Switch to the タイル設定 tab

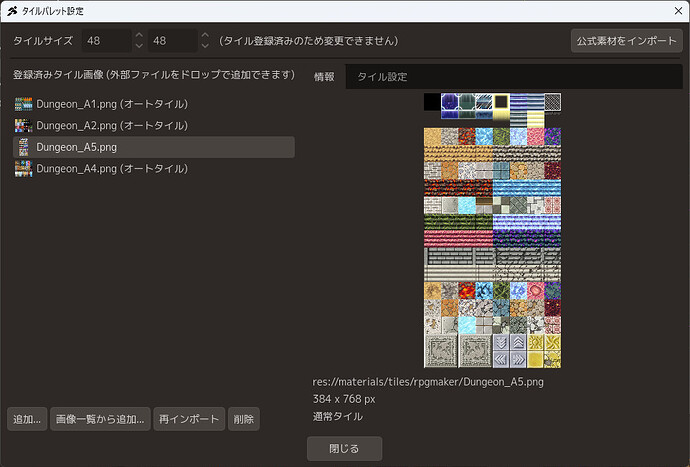click(x=382, y=77)
